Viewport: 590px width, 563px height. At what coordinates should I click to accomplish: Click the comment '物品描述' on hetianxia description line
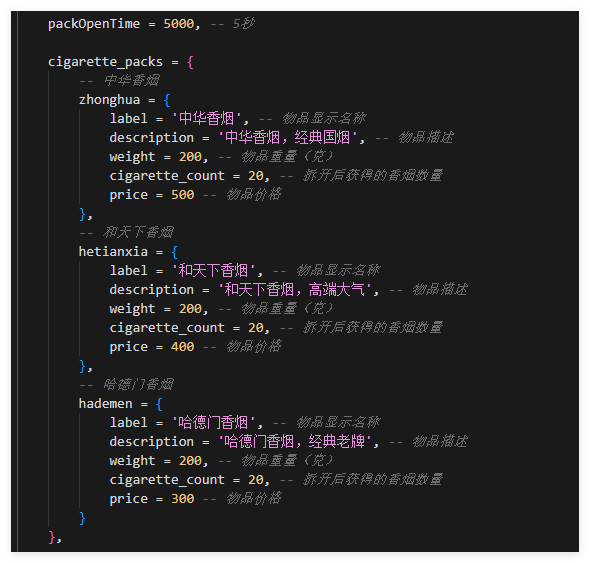pyautogui.click(x=439, y=290)
